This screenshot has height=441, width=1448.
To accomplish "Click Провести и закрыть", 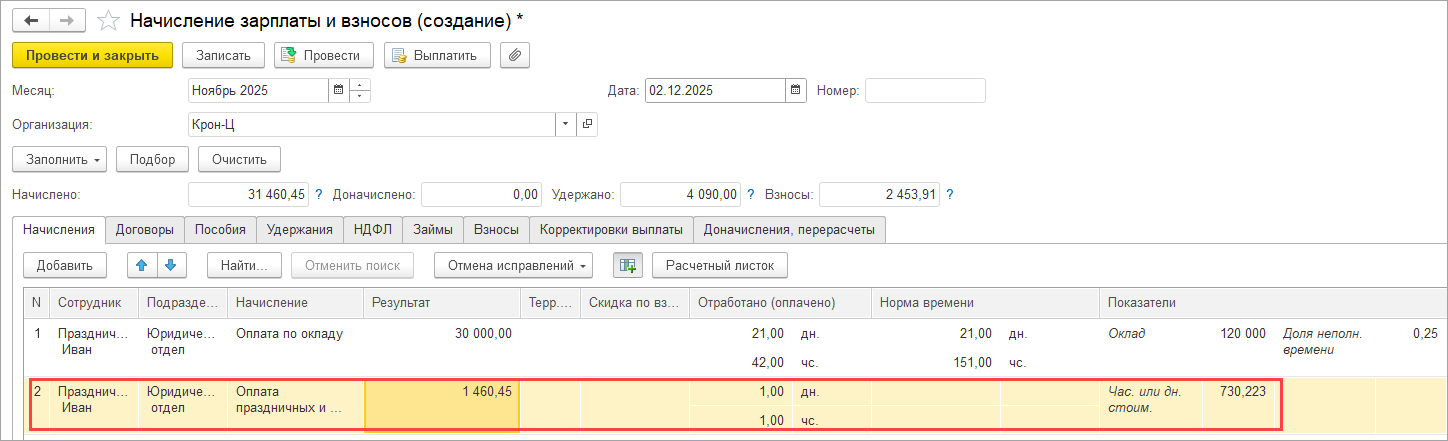I will click(x=92, y=55).
